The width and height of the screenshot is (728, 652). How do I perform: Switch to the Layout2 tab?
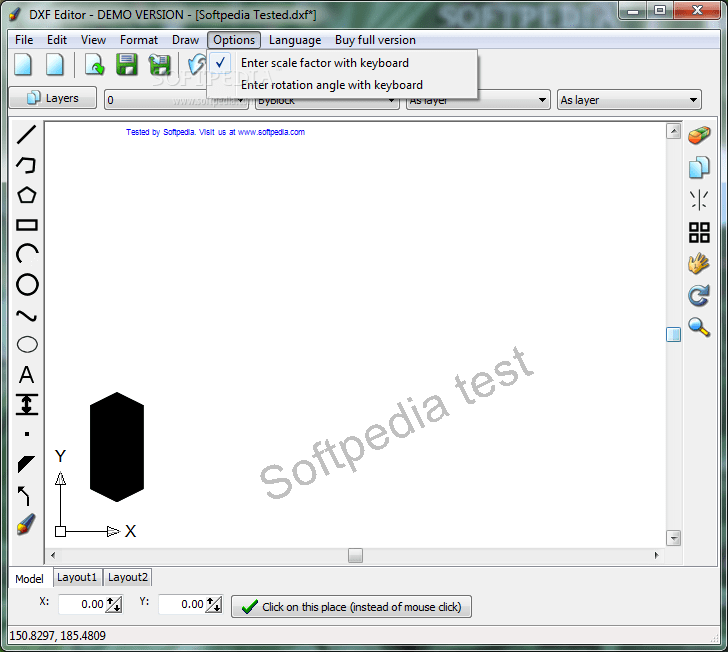click(x=128, y=577)
